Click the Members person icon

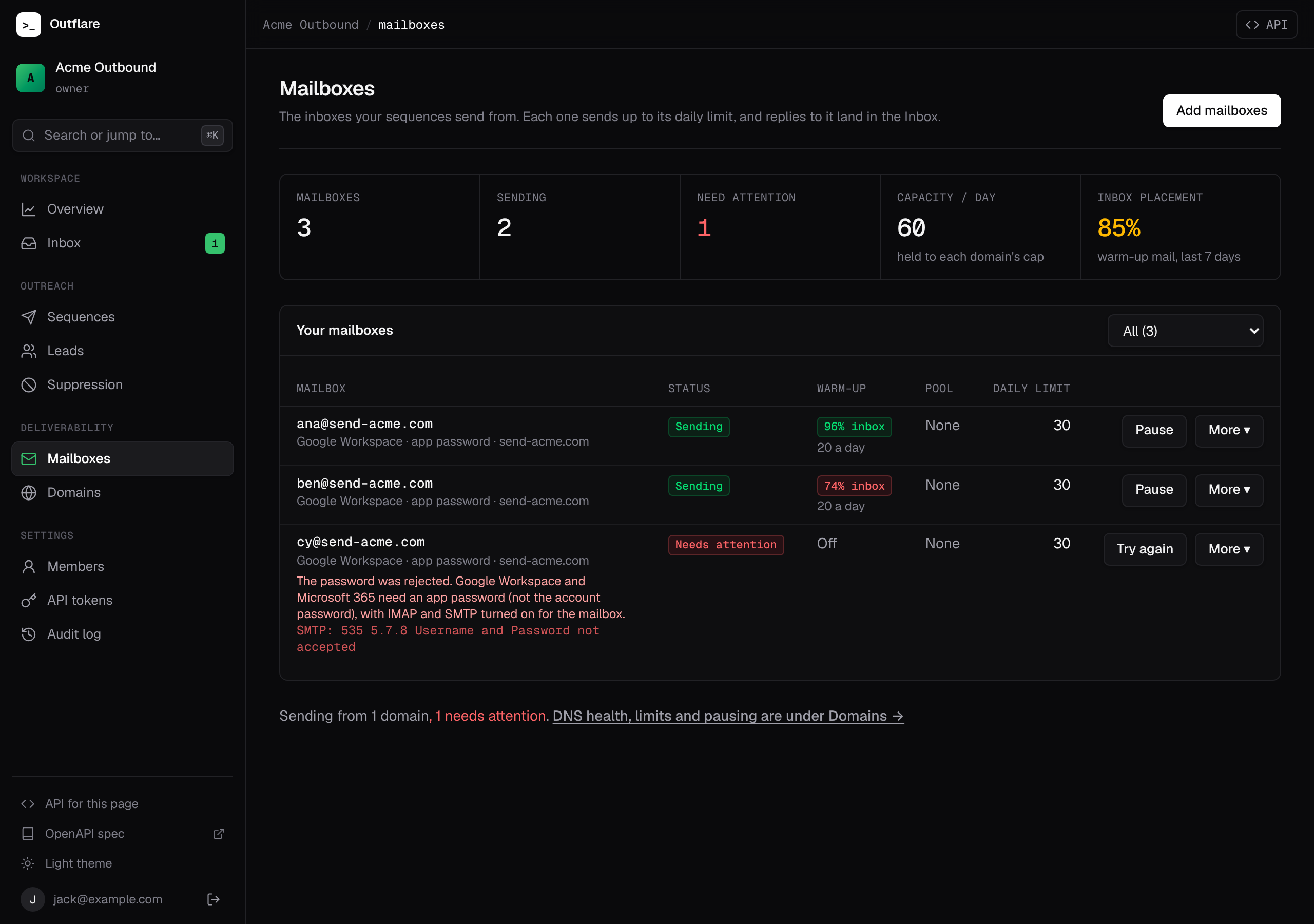[29, 566]
